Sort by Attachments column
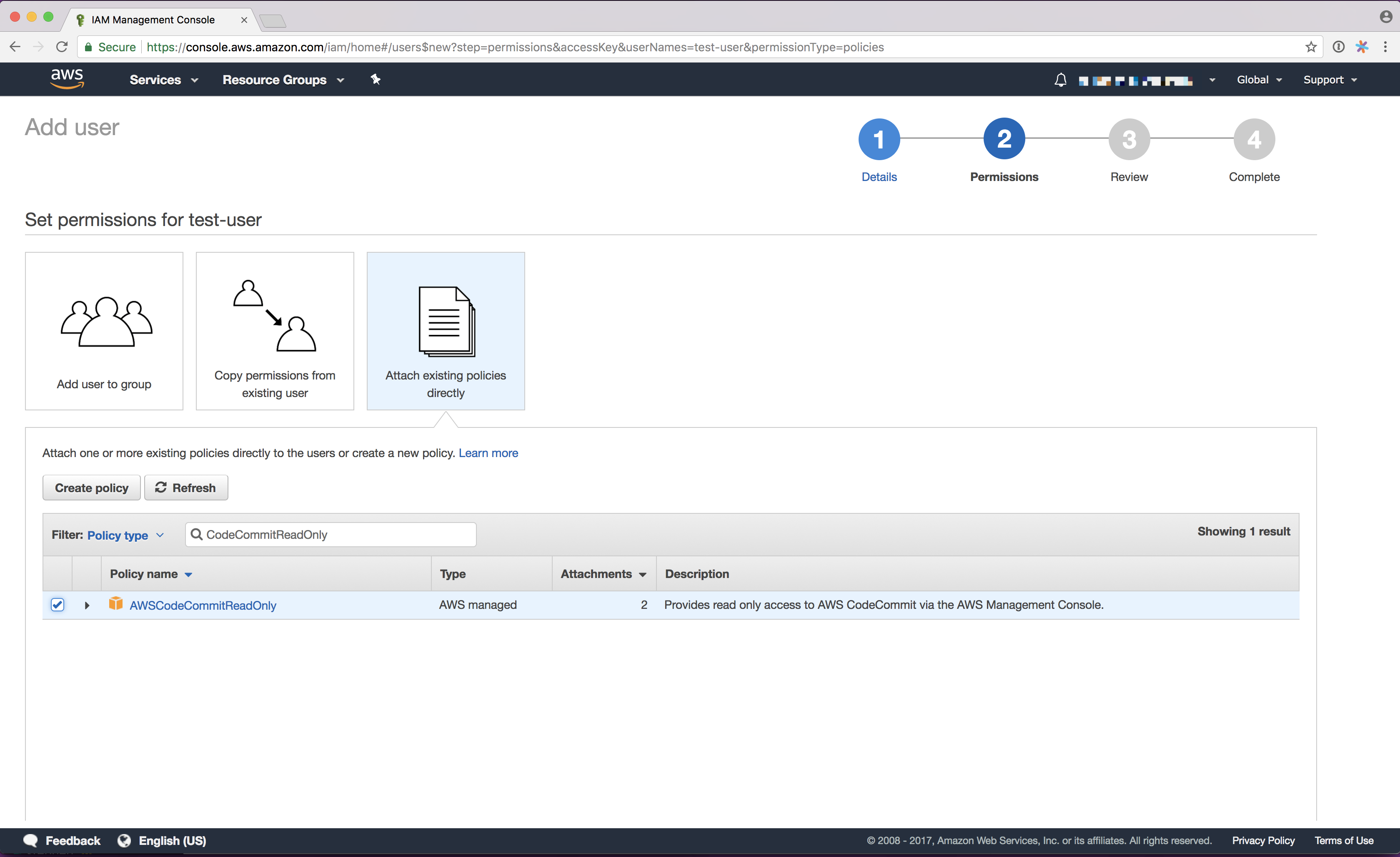Viewport: 1400px width, 857px height. click(x=604, y=574)
